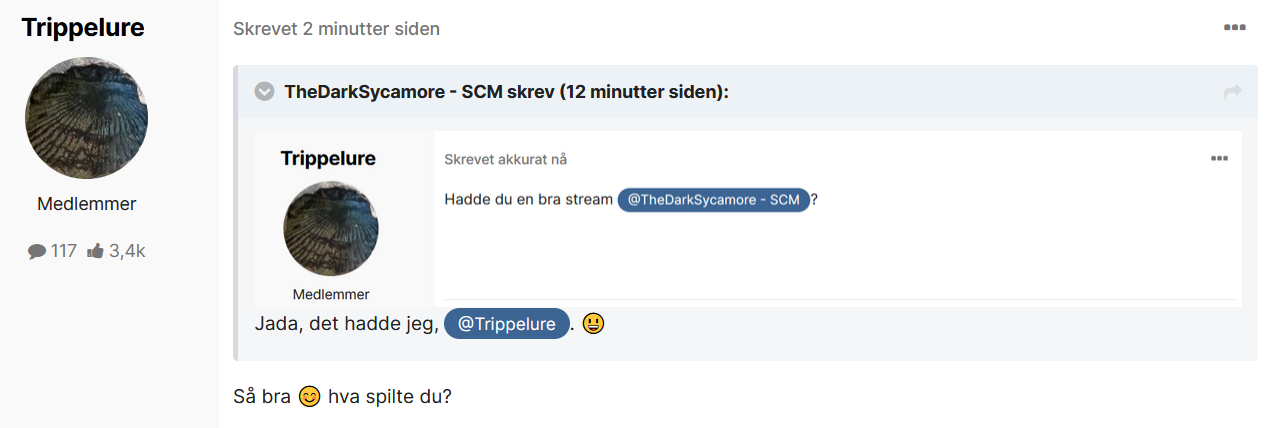Open Trippelure's large profile avatar
The width and height of the screenshot is (1267, 428).
[86, 118]
